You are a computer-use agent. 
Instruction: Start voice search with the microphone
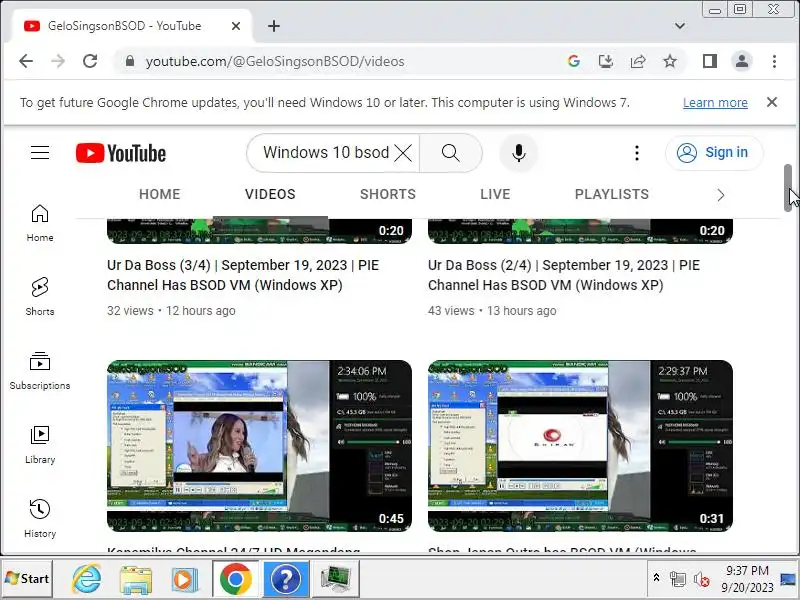tap(518, 153)
